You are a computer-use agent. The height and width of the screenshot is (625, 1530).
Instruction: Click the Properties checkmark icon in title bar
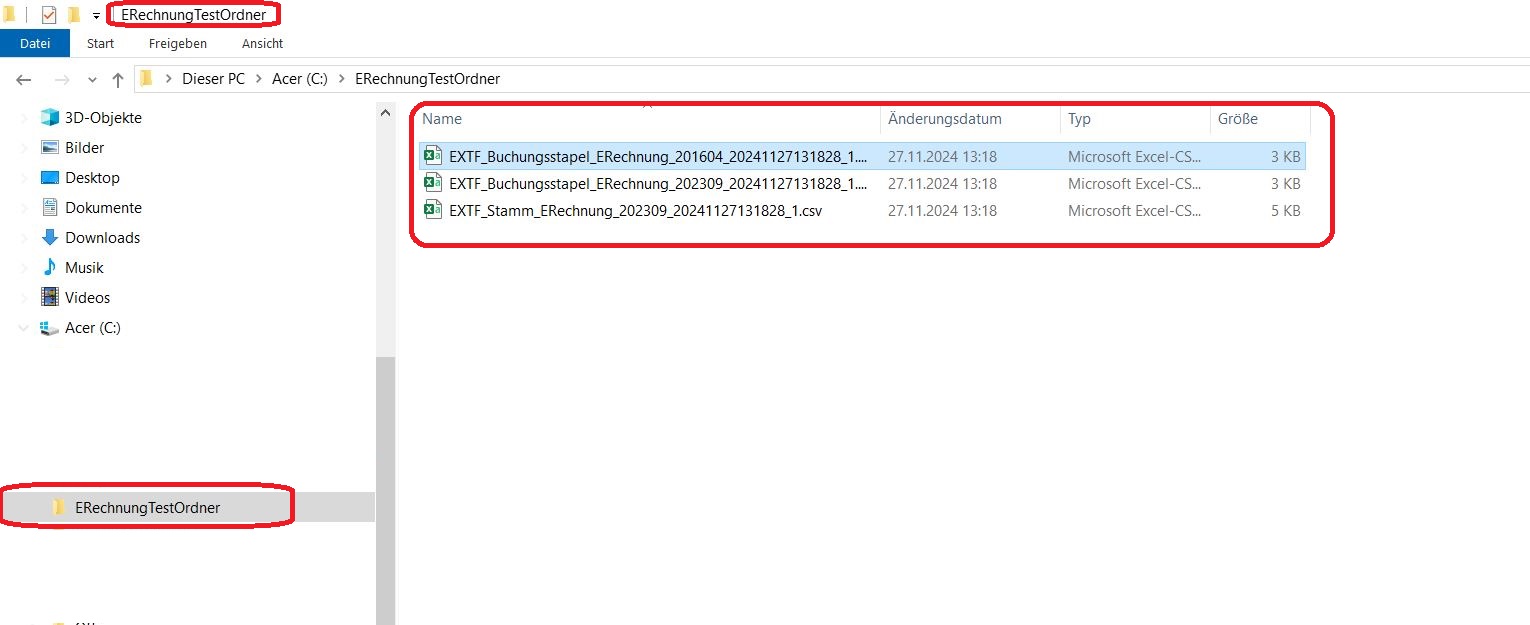[x=49, y=15]
